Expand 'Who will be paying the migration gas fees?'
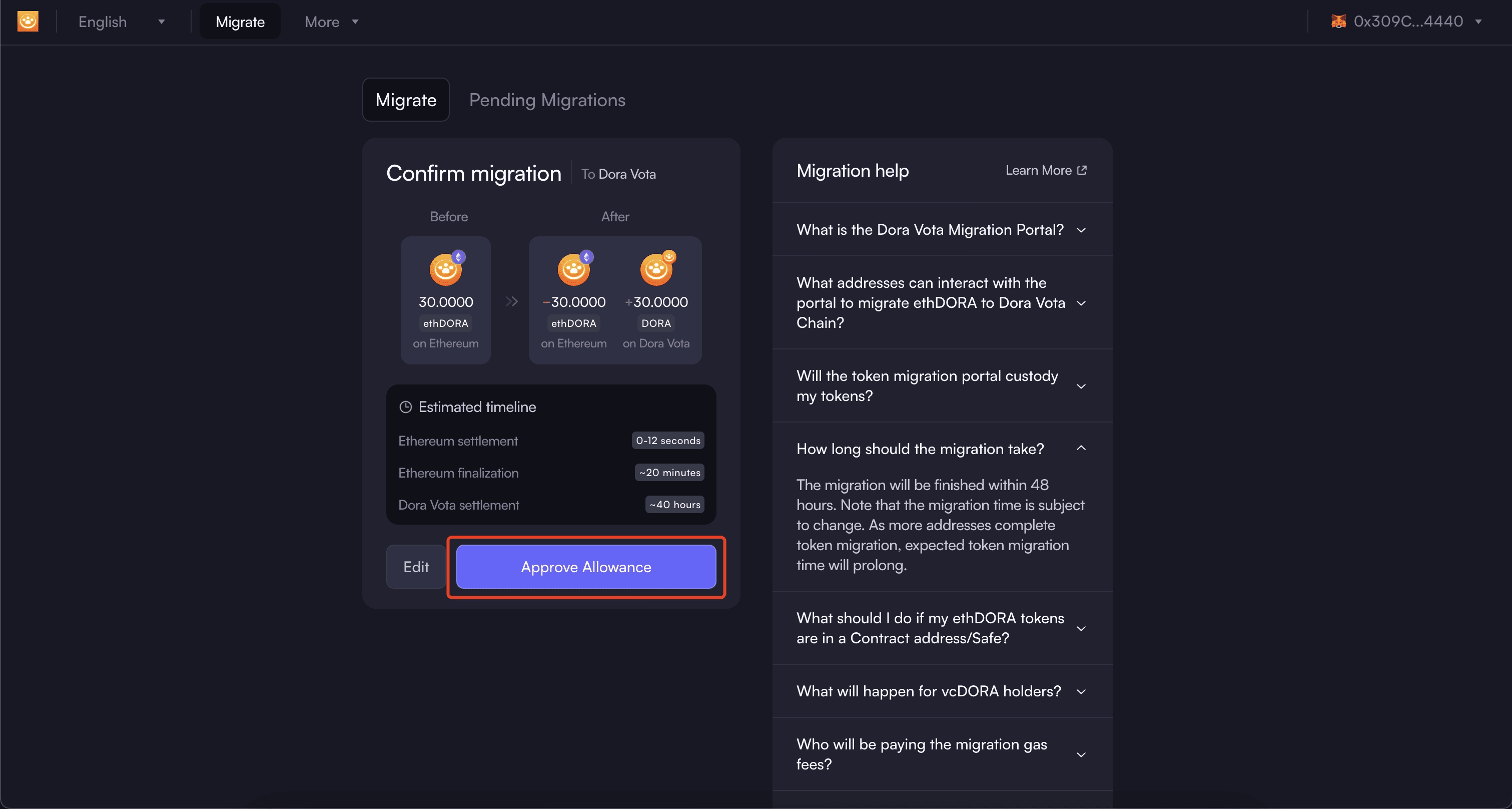This screenshot has height=809, width=1512. click(x=942, y=754)
